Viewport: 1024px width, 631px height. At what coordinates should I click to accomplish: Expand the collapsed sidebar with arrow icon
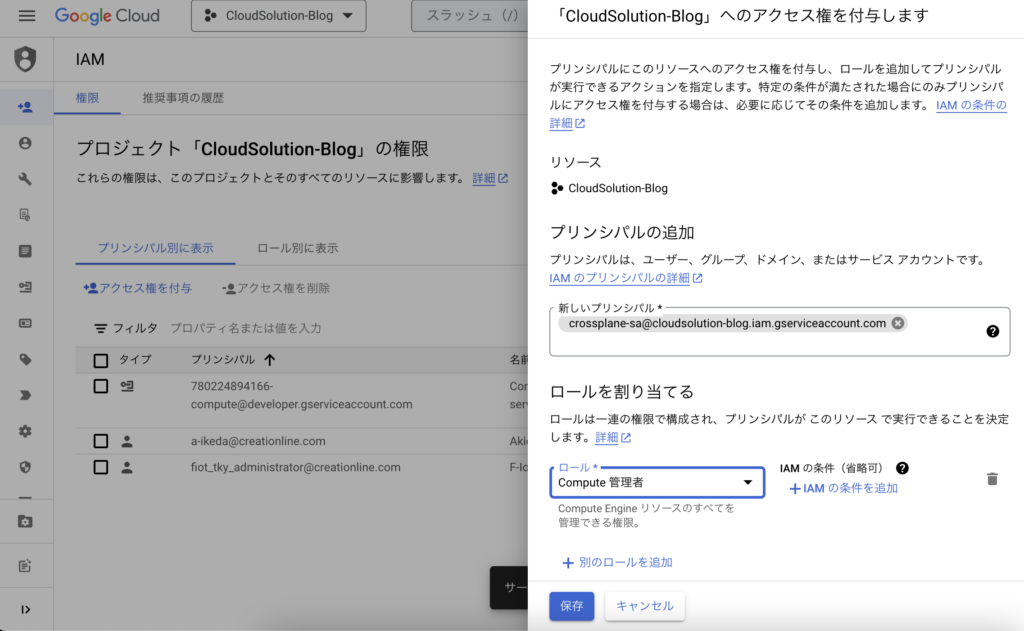[x=25, y=609]
